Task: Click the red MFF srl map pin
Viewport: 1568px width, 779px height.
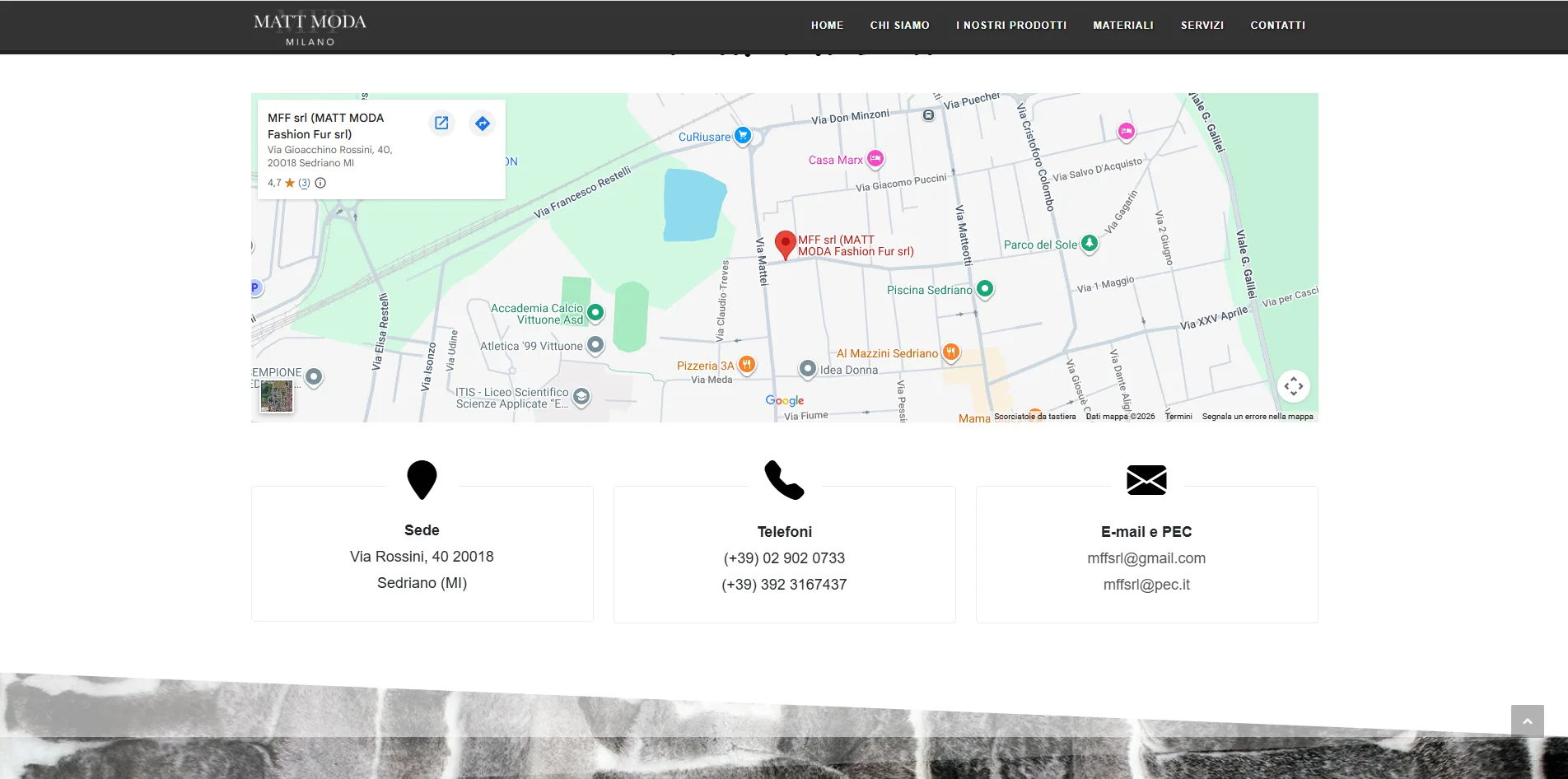Action: click(x=786, y=245)
